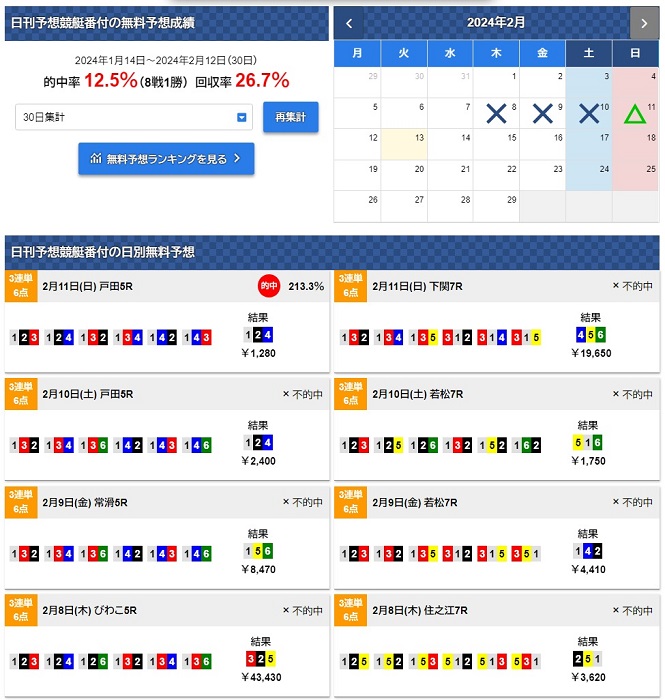Go to previous month in calendar
This screenshot has height=700, width=665.
click(349, 23)
